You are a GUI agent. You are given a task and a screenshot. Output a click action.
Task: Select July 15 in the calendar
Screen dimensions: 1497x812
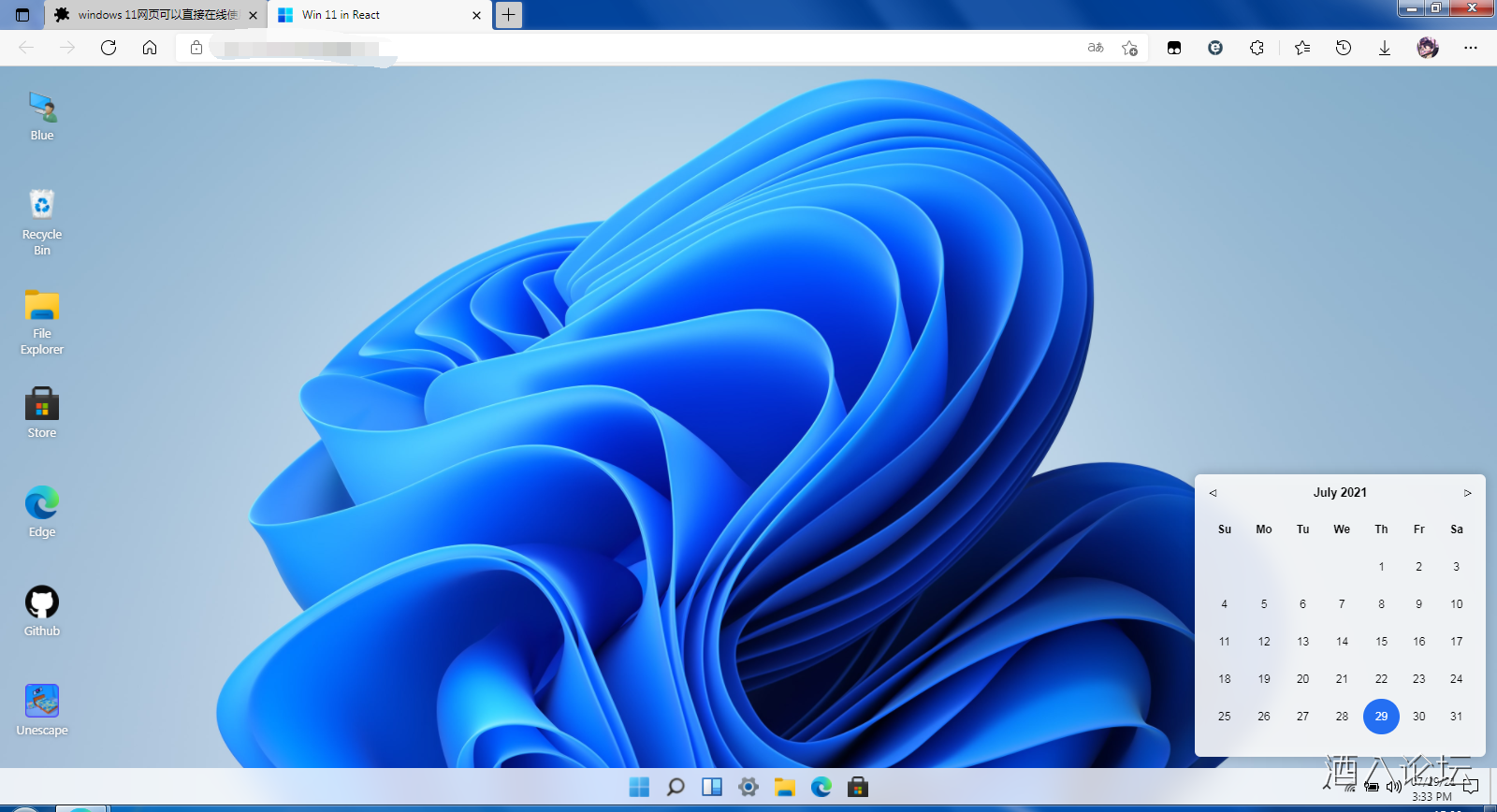(x=1381, y=642)
